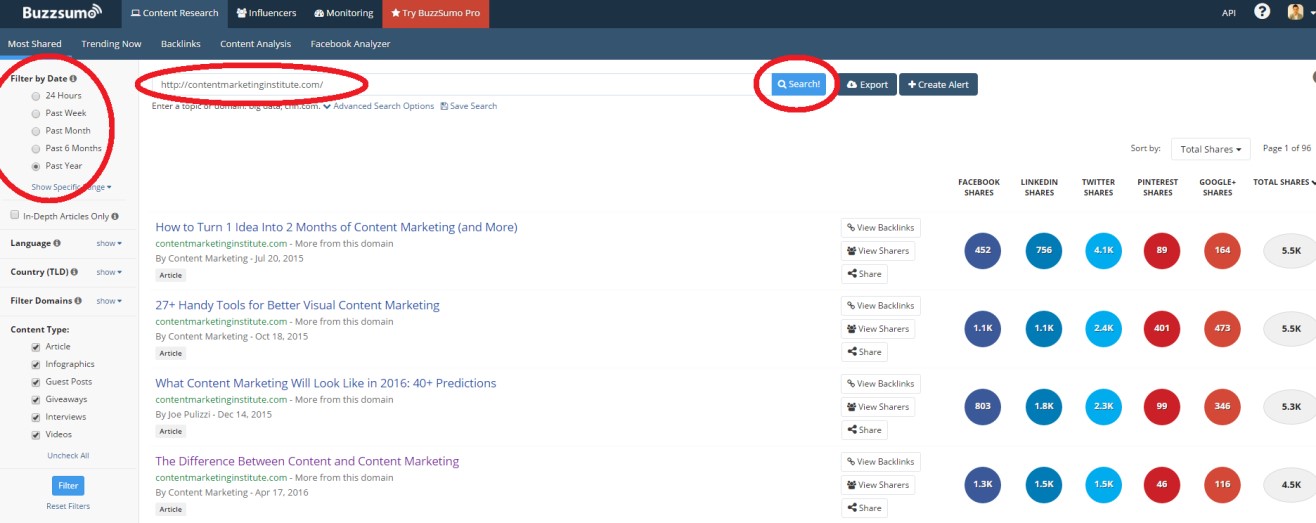
Task: Open the user profile avatar menu
Action: 1300,12
